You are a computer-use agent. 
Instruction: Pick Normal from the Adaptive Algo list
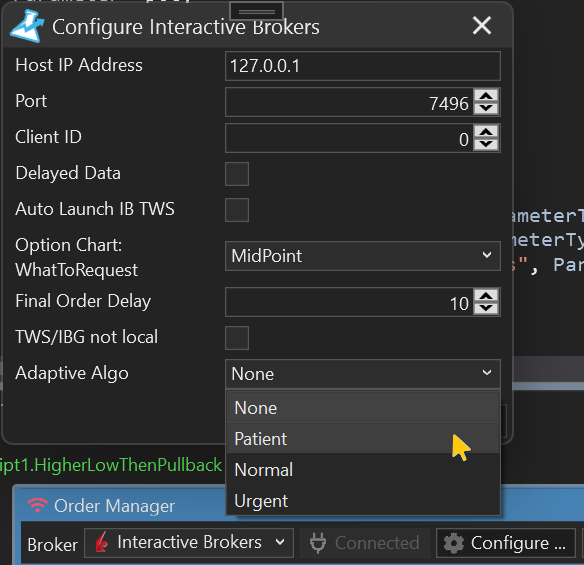point(363,470)
